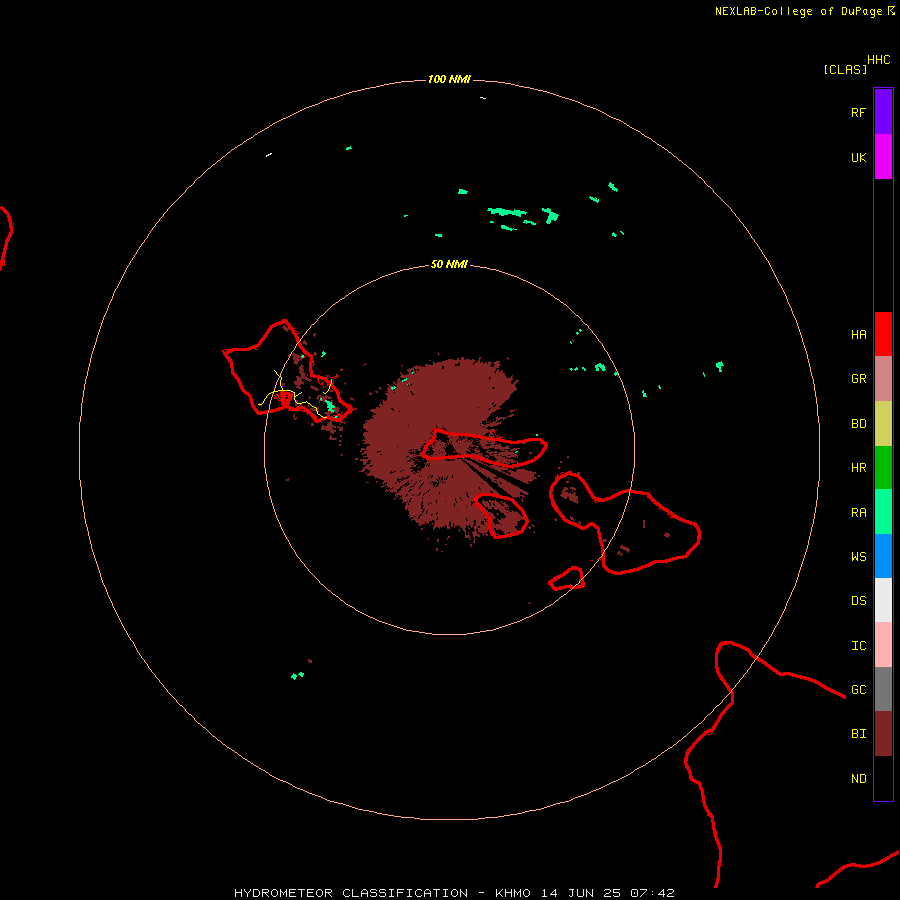Click the UK legend label
900x900 pixels.
(x=858, y=157)
